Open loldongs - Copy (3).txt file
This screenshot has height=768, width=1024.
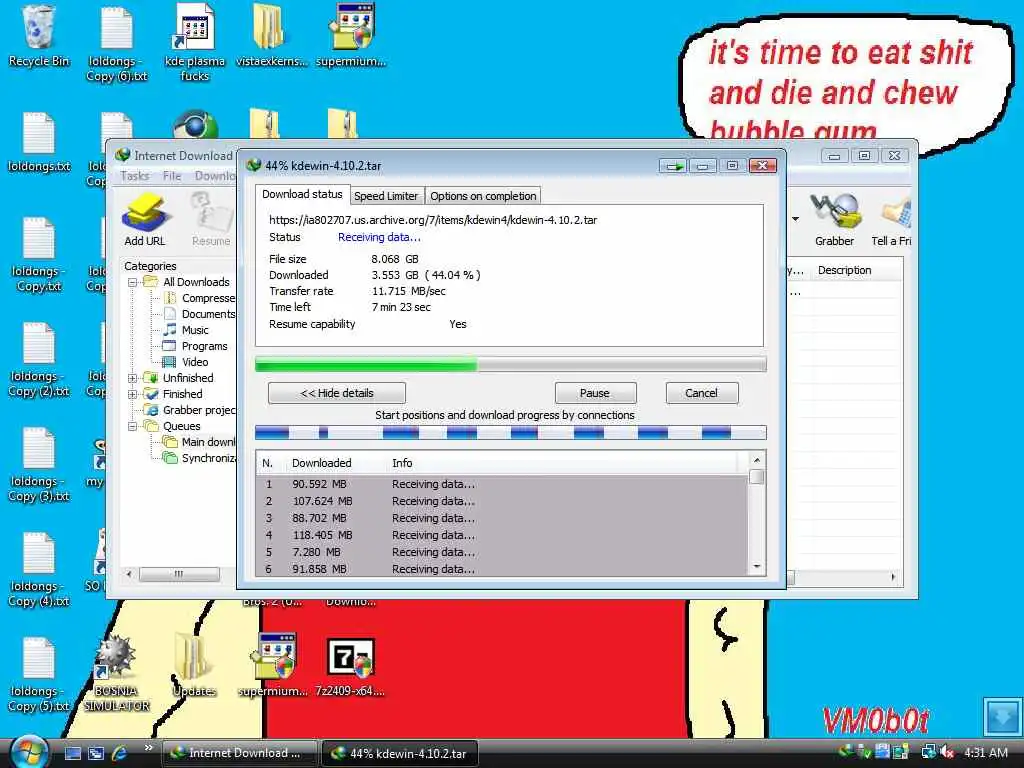(x=39, y=464)
